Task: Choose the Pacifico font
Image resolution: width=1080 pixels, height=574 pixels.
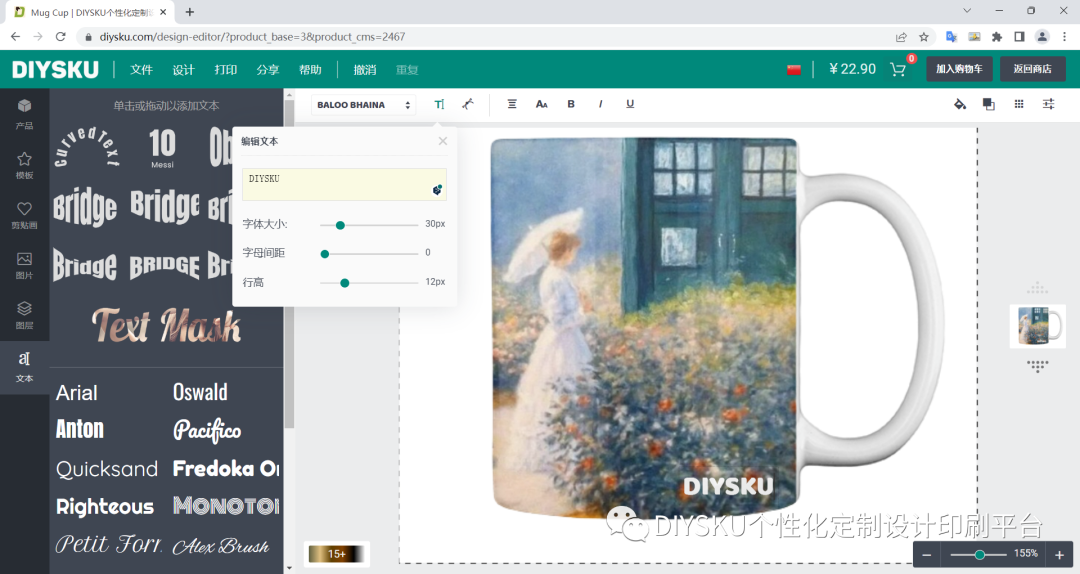Action: coord(207,431)
